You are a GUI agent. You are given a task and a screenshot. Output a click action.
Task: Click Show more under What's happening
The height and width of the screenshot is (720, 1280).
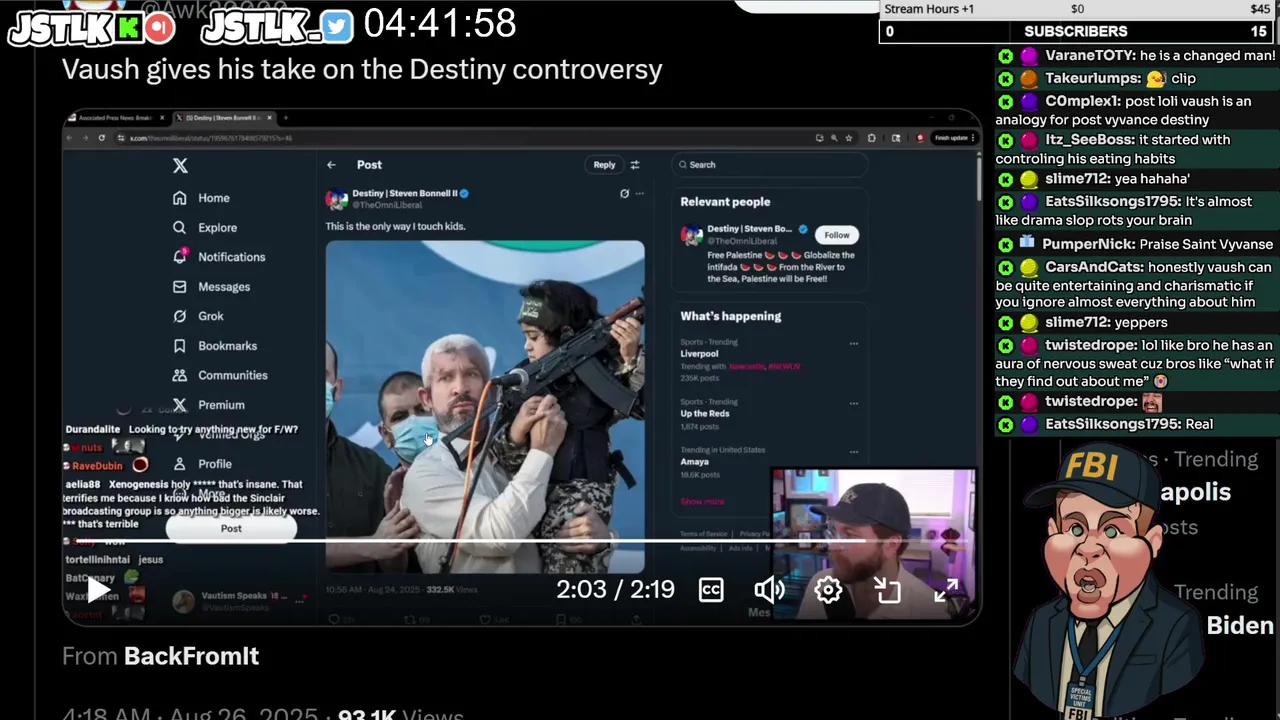click(702, 502)
